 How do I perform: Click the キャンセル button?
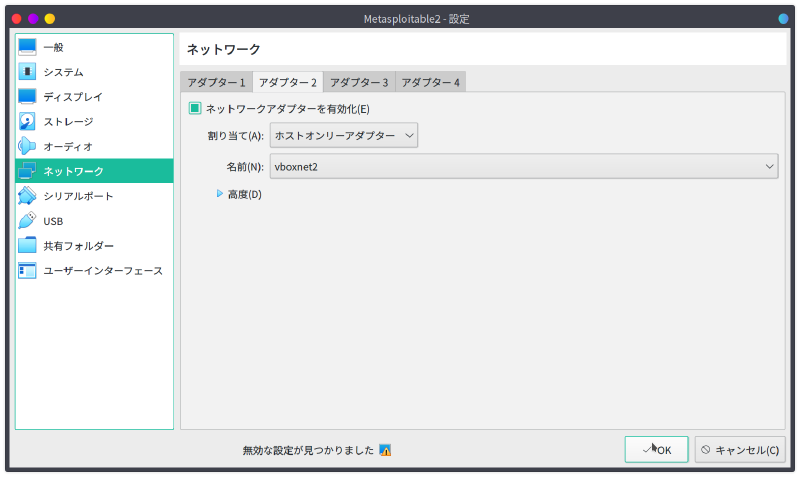pos(740,450)
